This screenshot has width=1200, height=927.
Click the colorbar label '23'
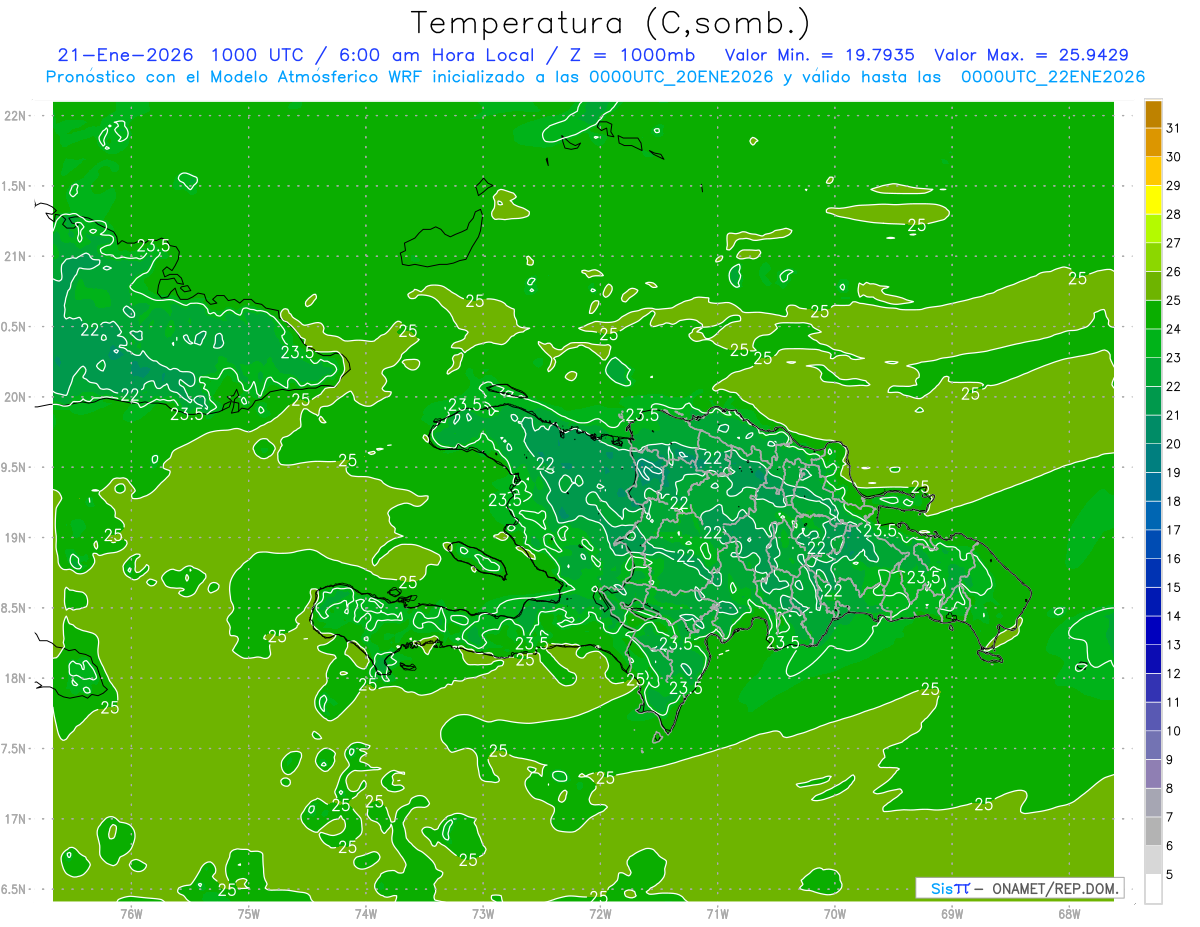[1174, 358]
